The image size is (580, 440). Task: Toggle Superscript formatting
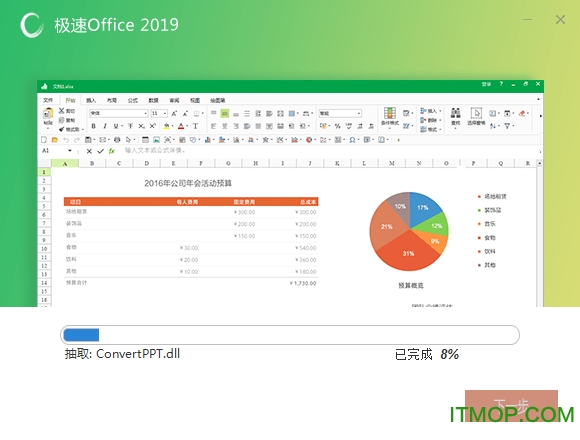click(x=152, y=126)
